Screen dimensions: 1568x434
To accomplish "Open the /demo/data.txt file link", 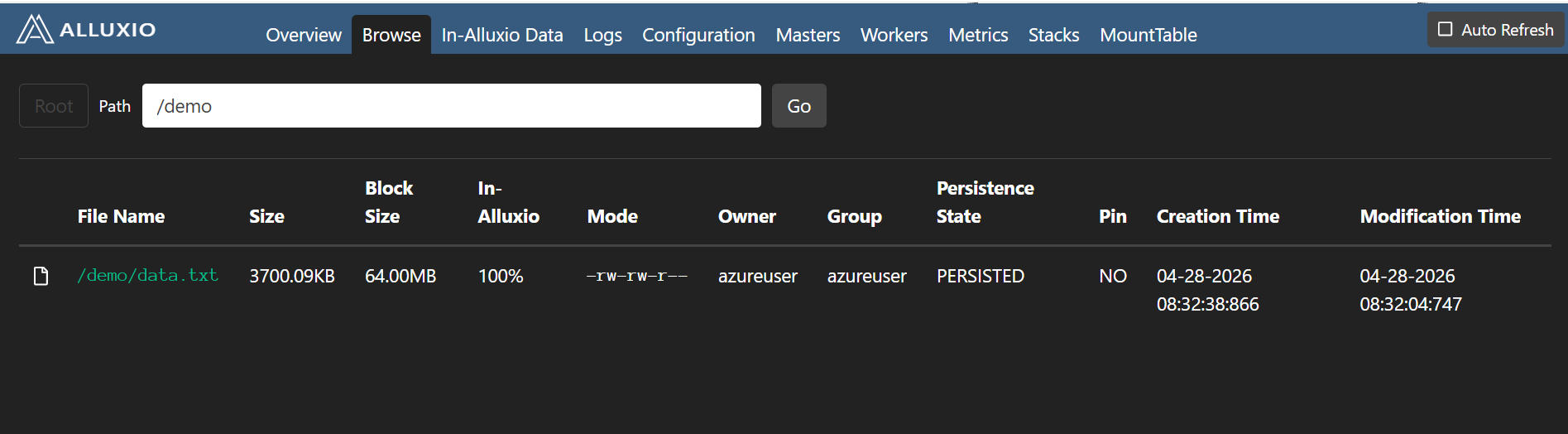I will tap(148, 275).
